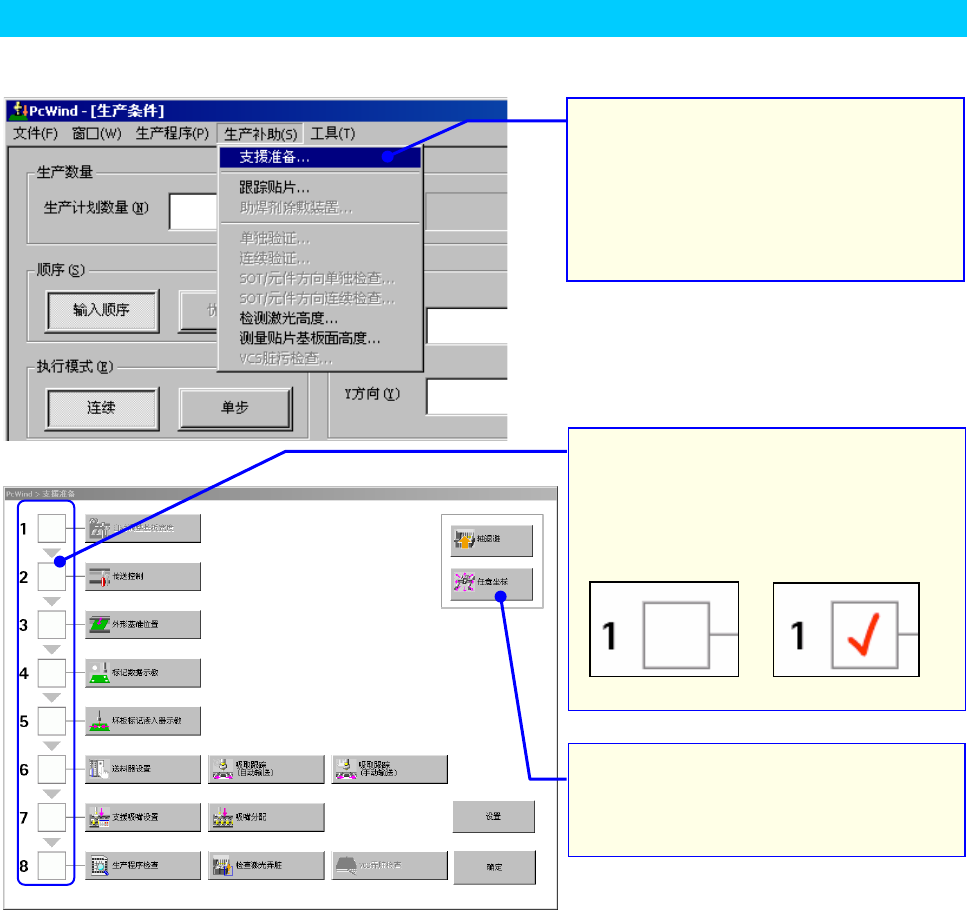Toggle the step 6 status checkbox
The height and width of the screenshot is (910, 967).
(52, 769)
